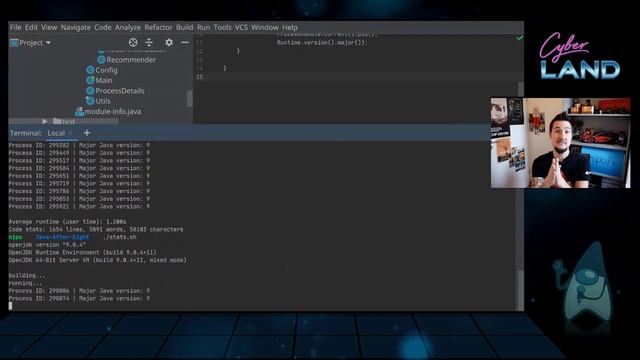Select the Config class
640x360 pixels.
coord(106,70)
